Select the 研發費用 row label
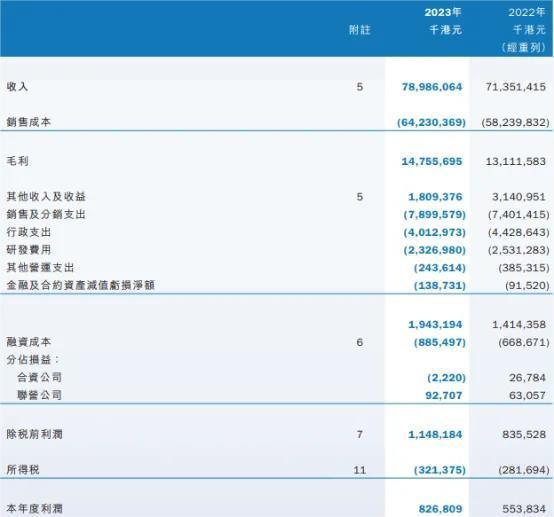Viewport: 554px width, 517px height. coord(29,250)
